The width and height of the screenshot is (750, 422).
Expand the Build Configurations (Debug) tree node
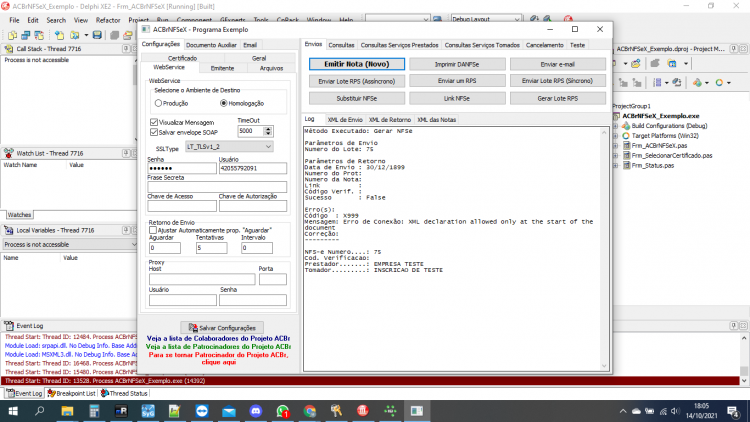[616, 126]
